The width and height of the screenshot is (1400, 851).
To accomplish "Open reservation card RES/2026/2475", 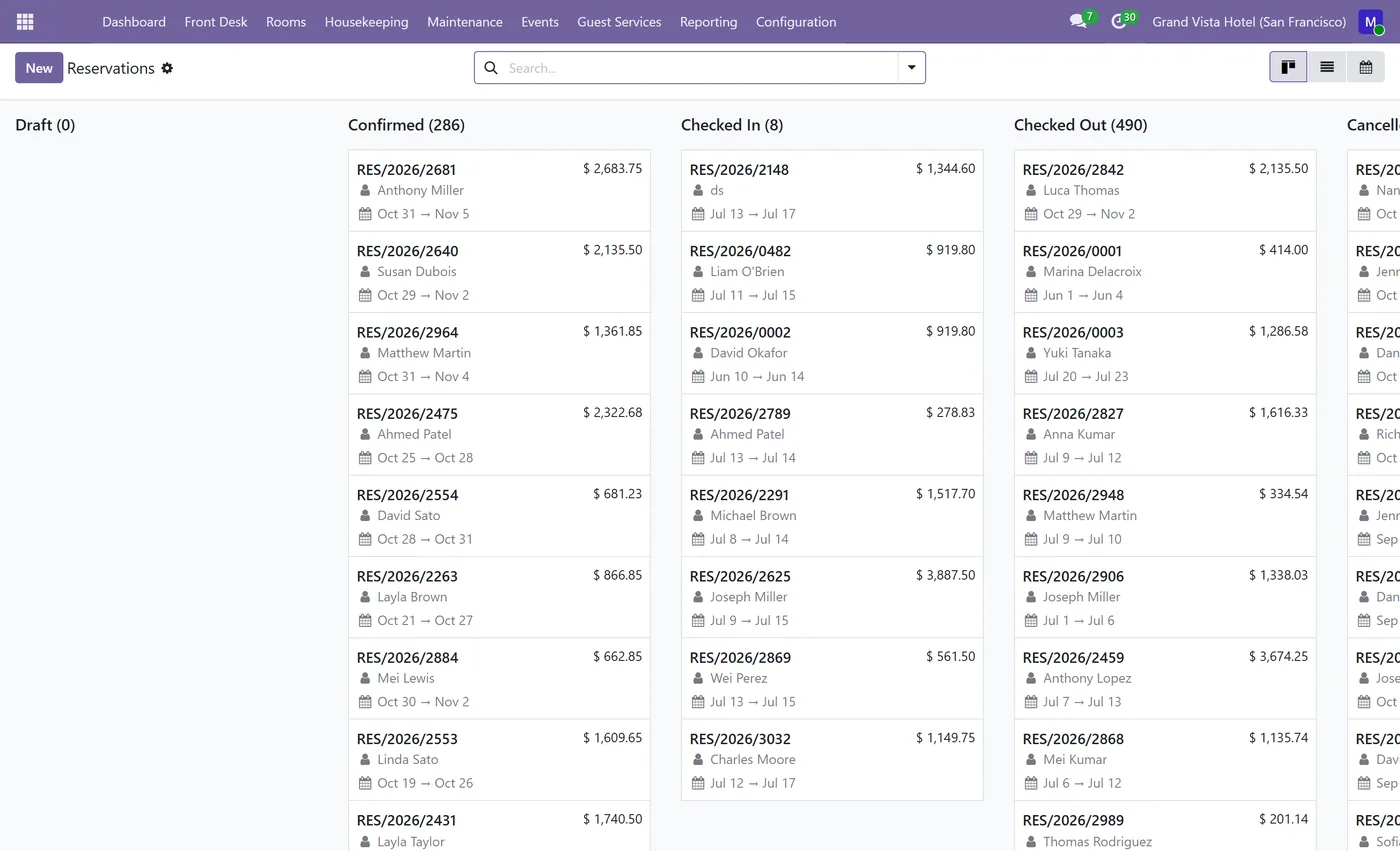I will tap(499, 435).
